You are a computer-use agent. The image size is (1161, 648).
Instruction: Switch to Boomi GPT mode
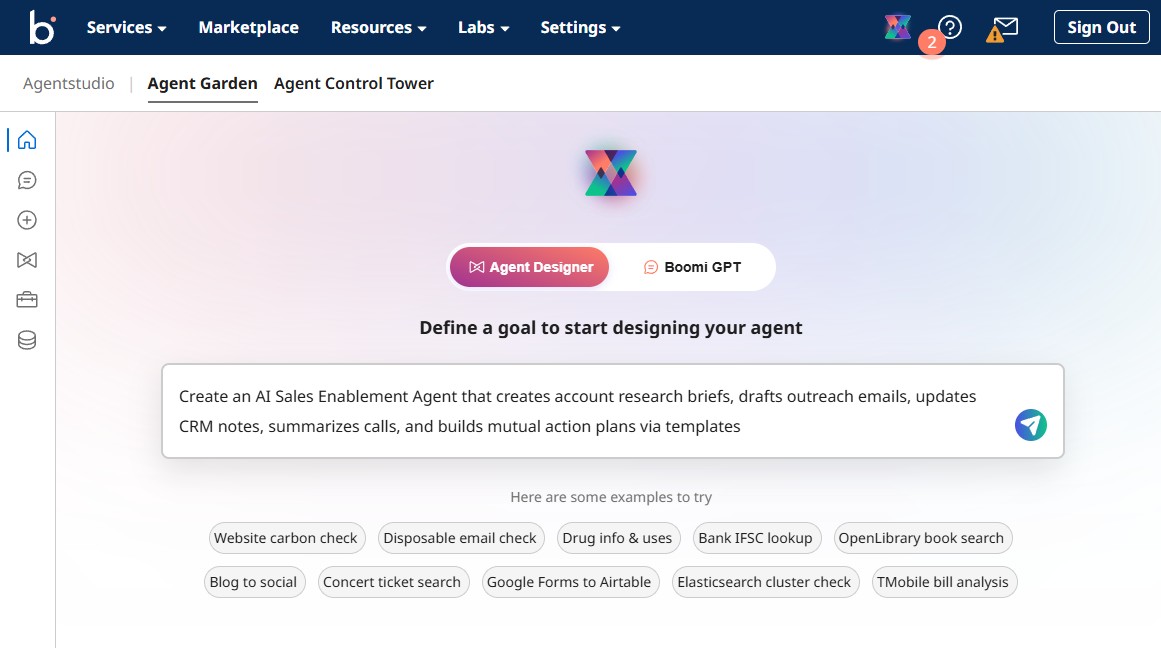(x=691, y=267)
